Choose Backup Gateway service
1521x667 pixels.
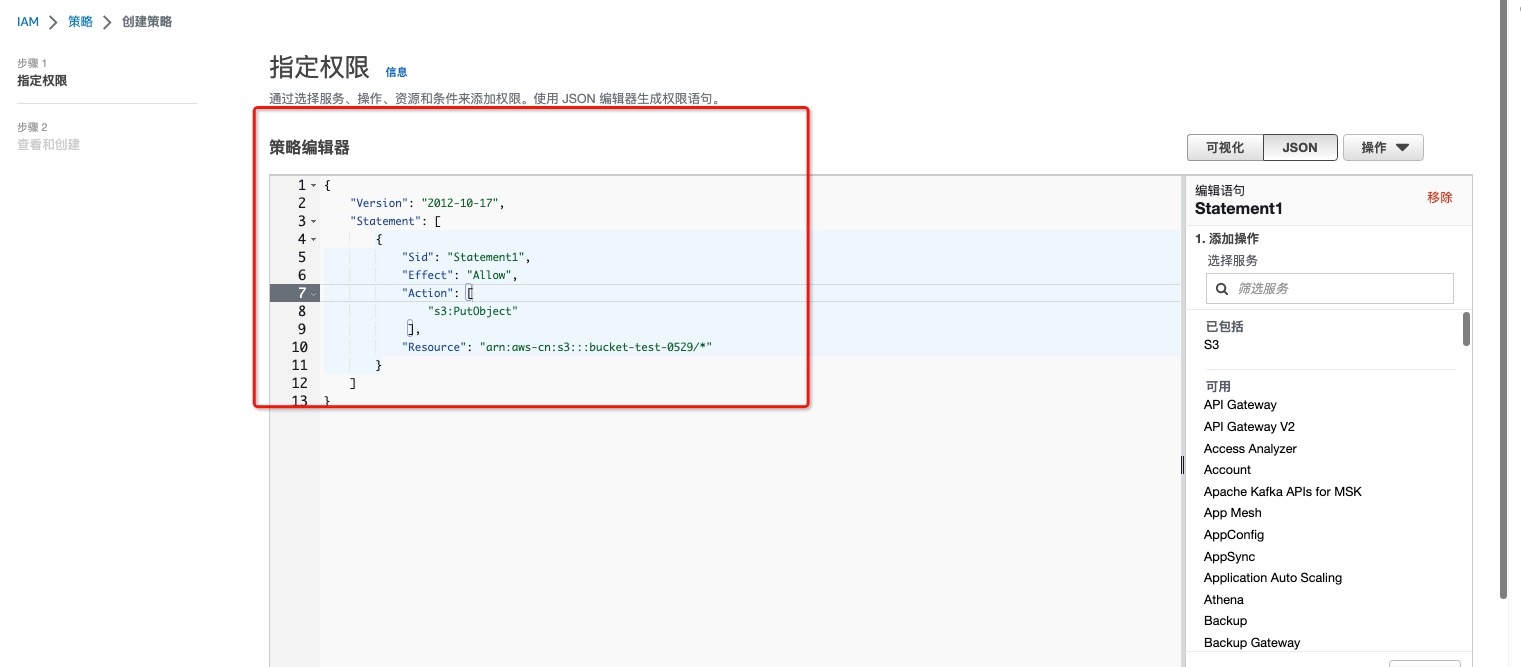[1252, 643]
